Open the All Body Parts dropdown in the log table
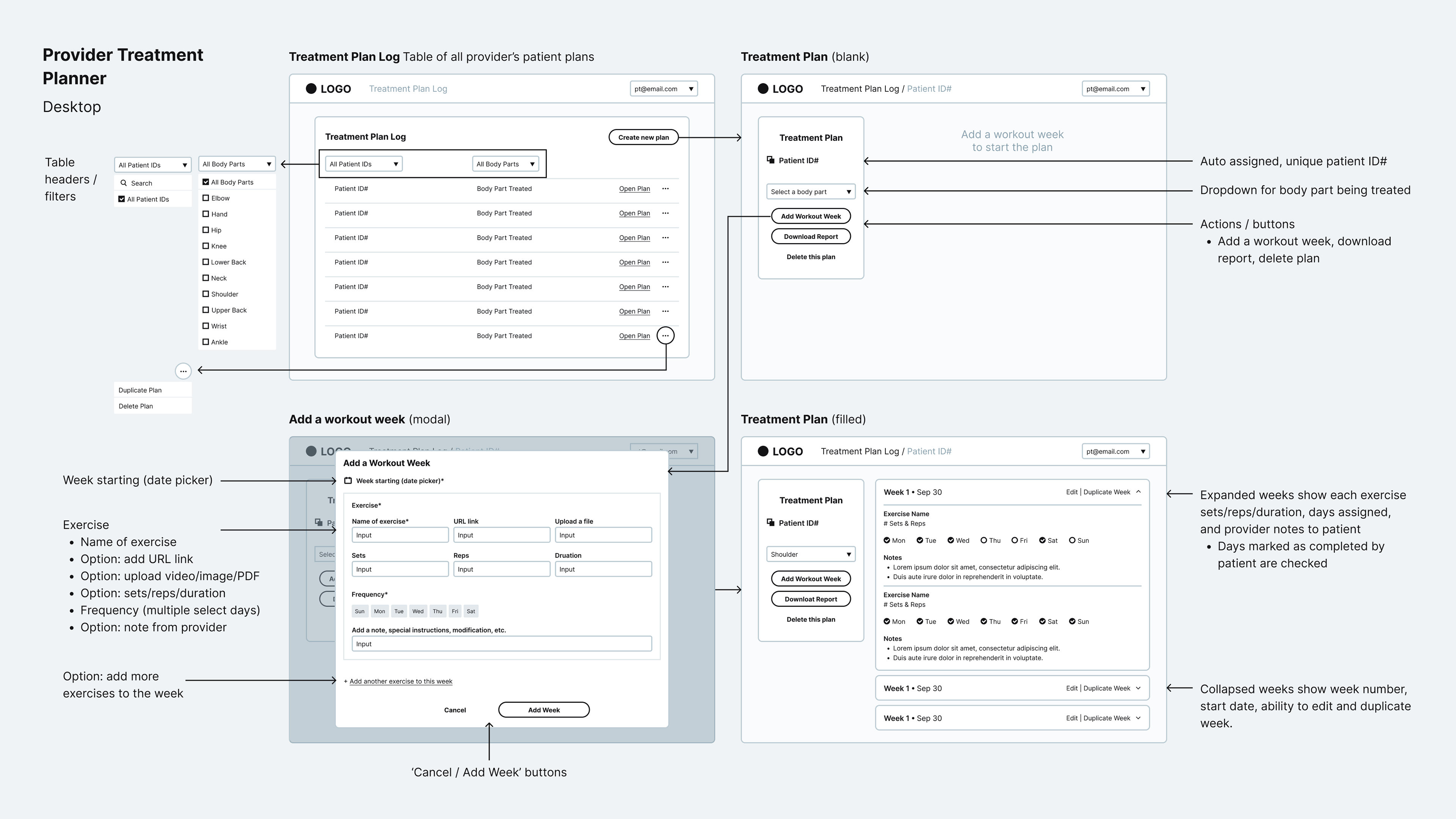The width and height of the screenshot is (1456, 819). coord(505,164)
